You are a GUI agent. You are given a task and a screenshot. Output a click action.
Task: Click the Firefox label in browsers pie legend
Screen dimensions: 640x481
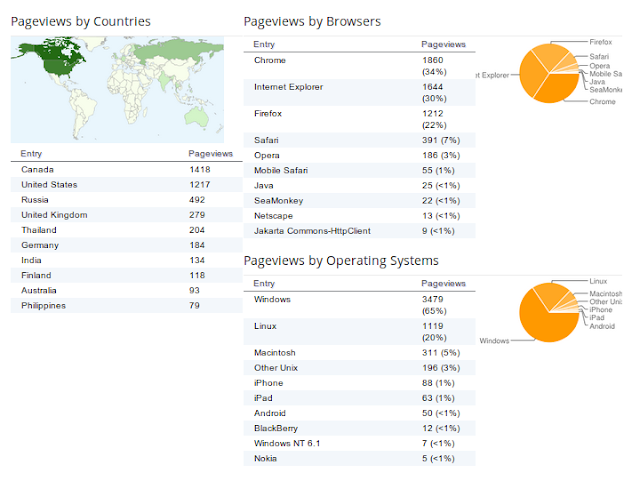(x=600, y=42)
